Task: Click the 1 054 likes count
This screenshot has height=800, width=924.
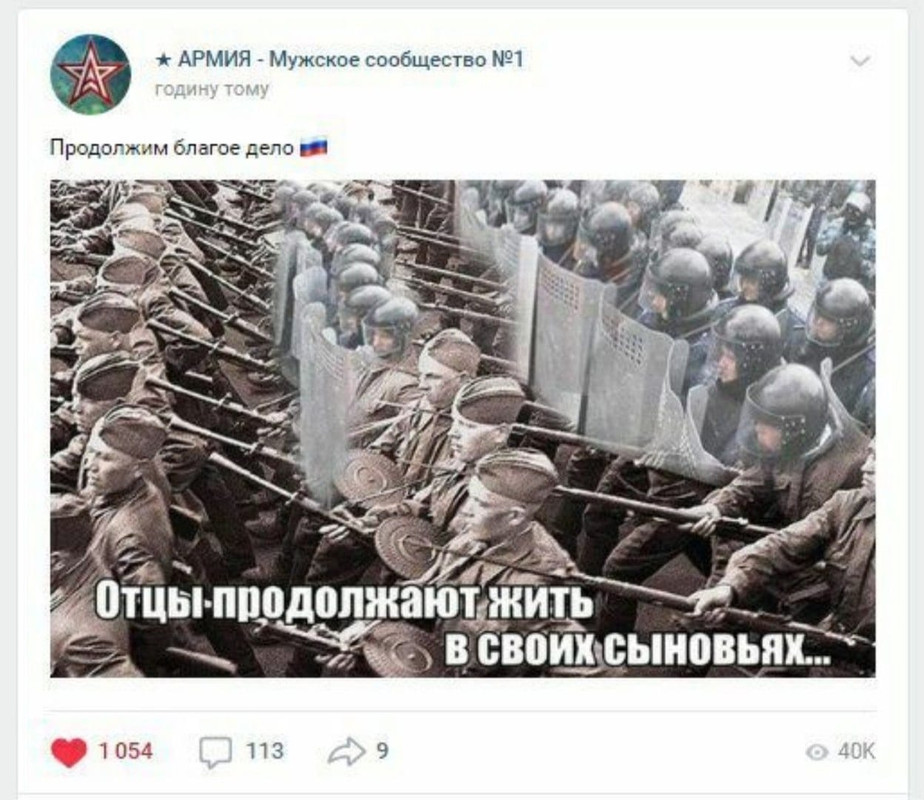Action: (126, 751)
